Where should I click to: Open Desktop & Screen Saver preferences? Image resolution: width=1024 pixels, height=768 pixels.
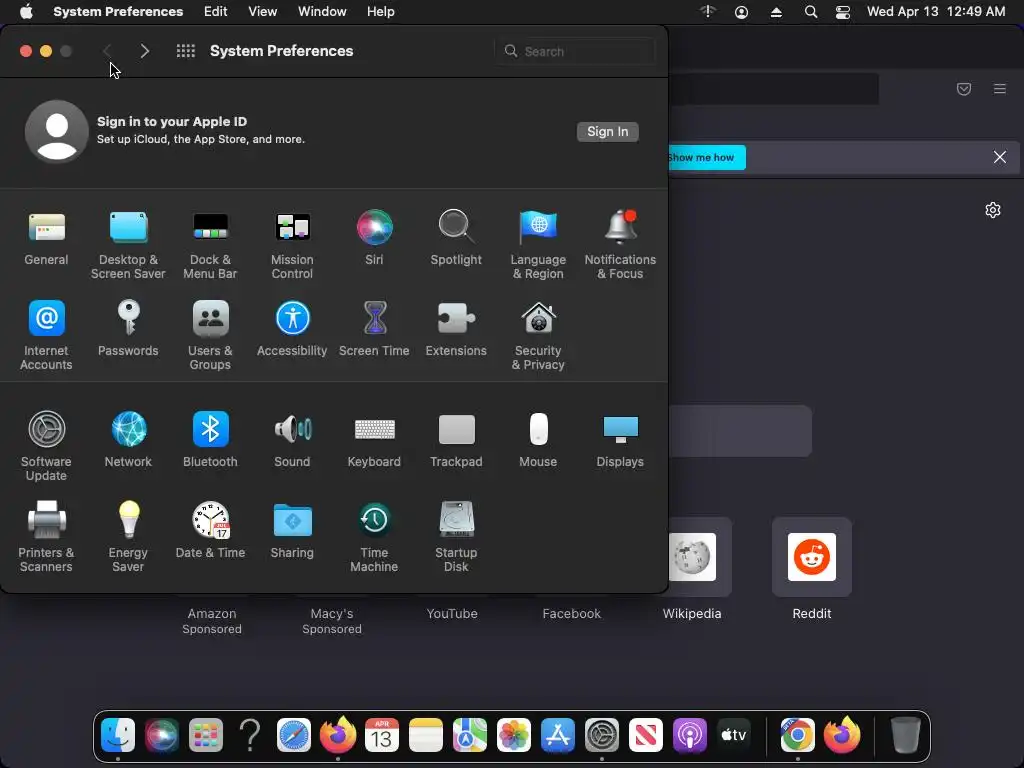coord(128,245)
